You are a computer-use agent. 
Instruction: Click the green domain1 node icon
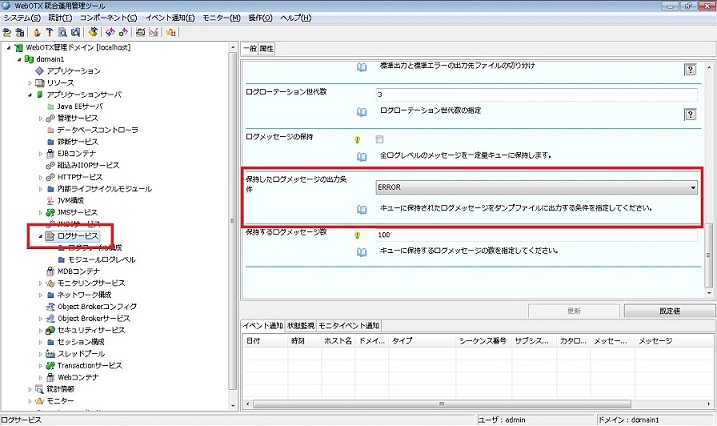tap(29, 59)
